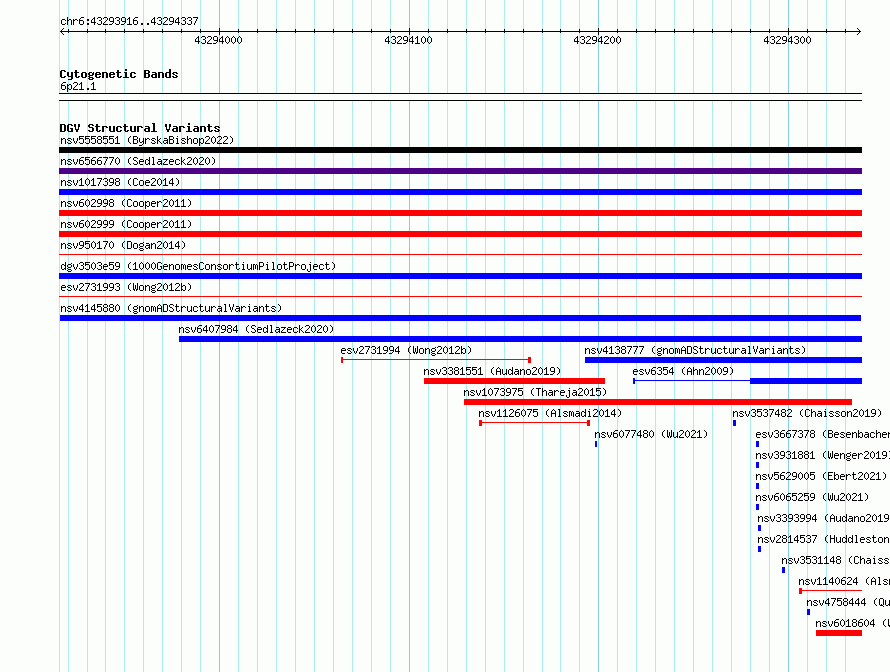
Task: Click the red nsv3381551 Audano2019 bar
Action: coord(514,381)
